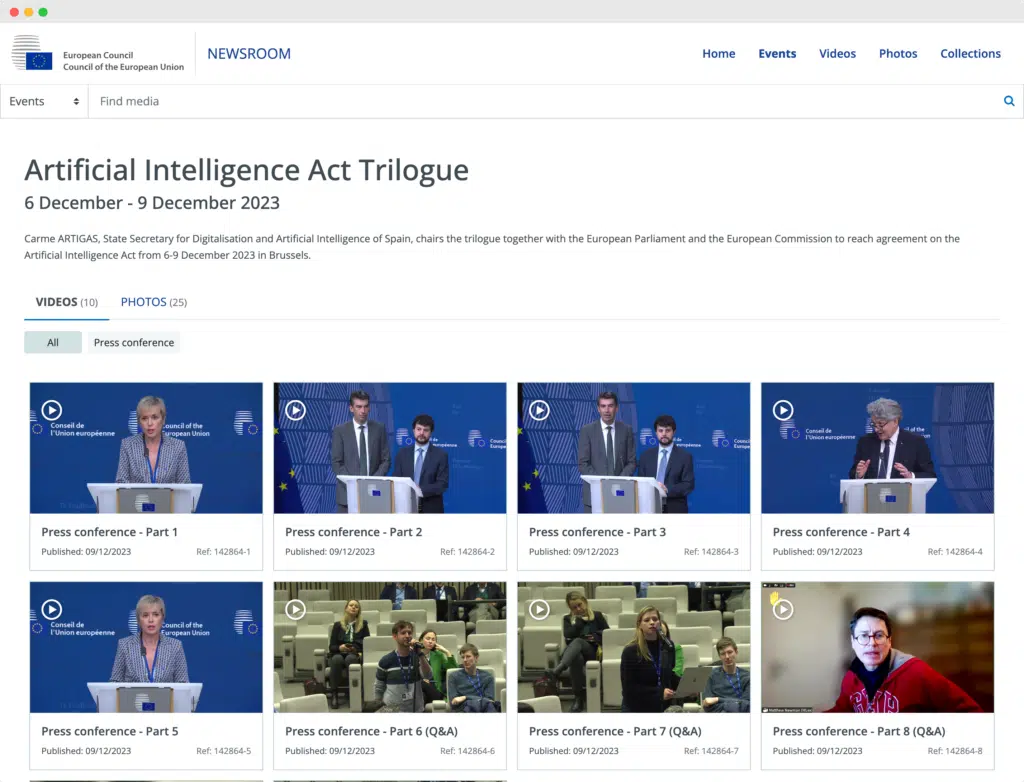Click the Part 7 Published: 09/12/2023 text
Viewport: 1024px width, 782px height.
(573, 751)
